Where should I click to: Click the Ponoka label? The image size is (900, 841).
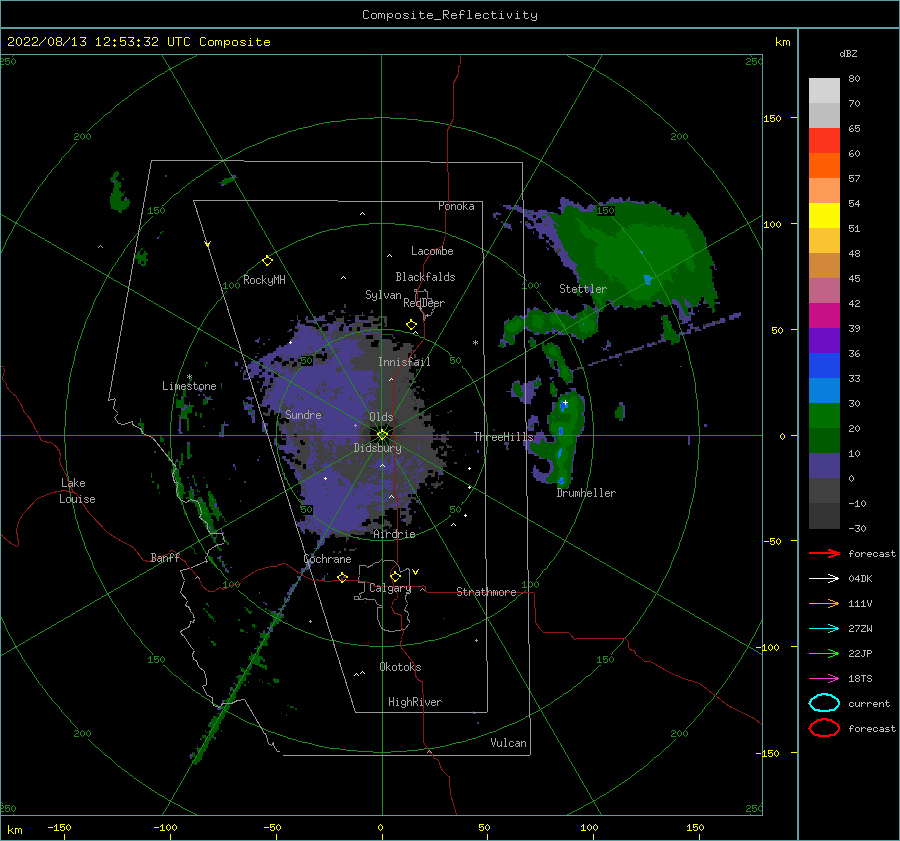[456, 206]
